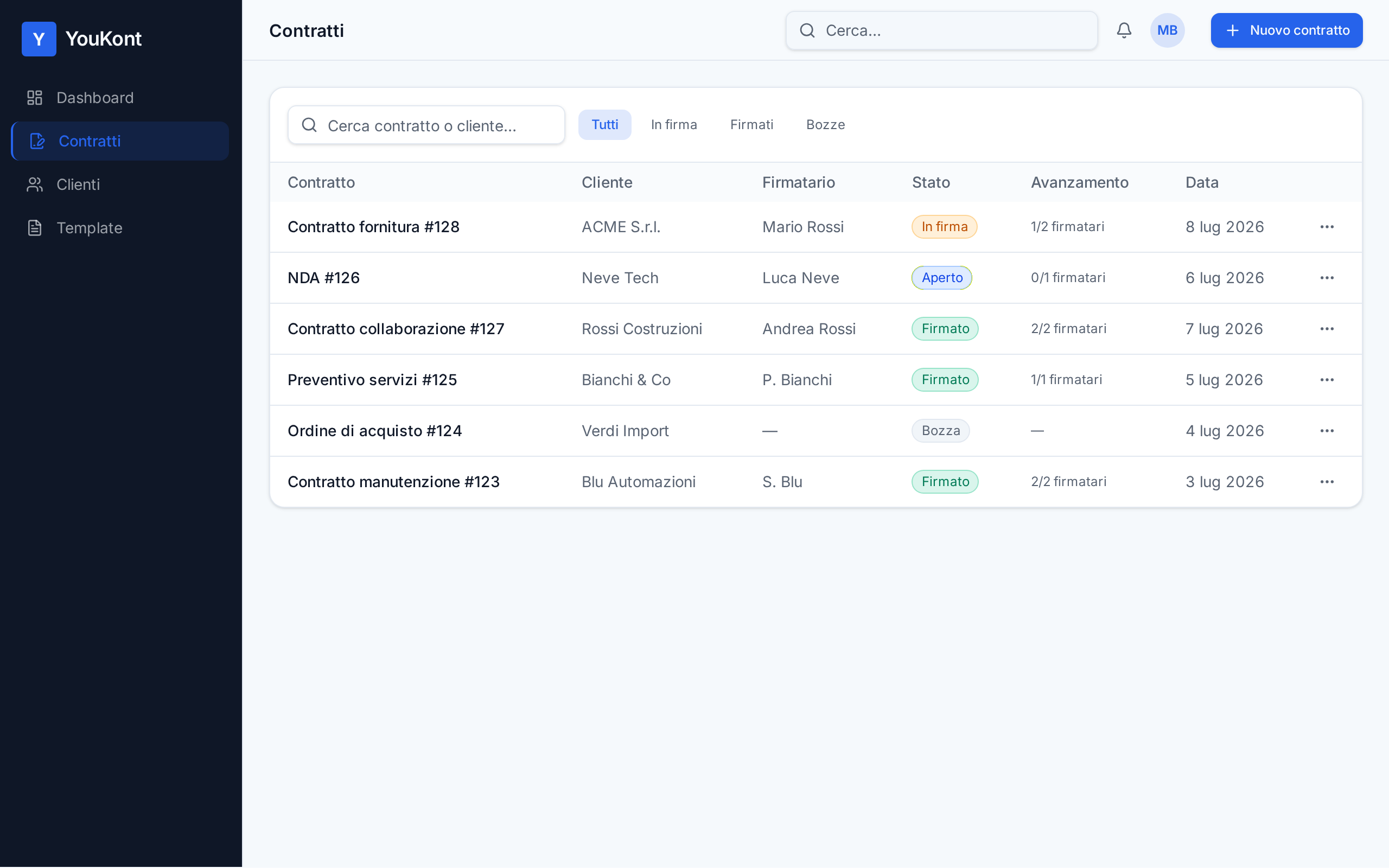Open notifications bell icon
The width and height of the screenshot is (1389, 868).
tap(1124, 30)
